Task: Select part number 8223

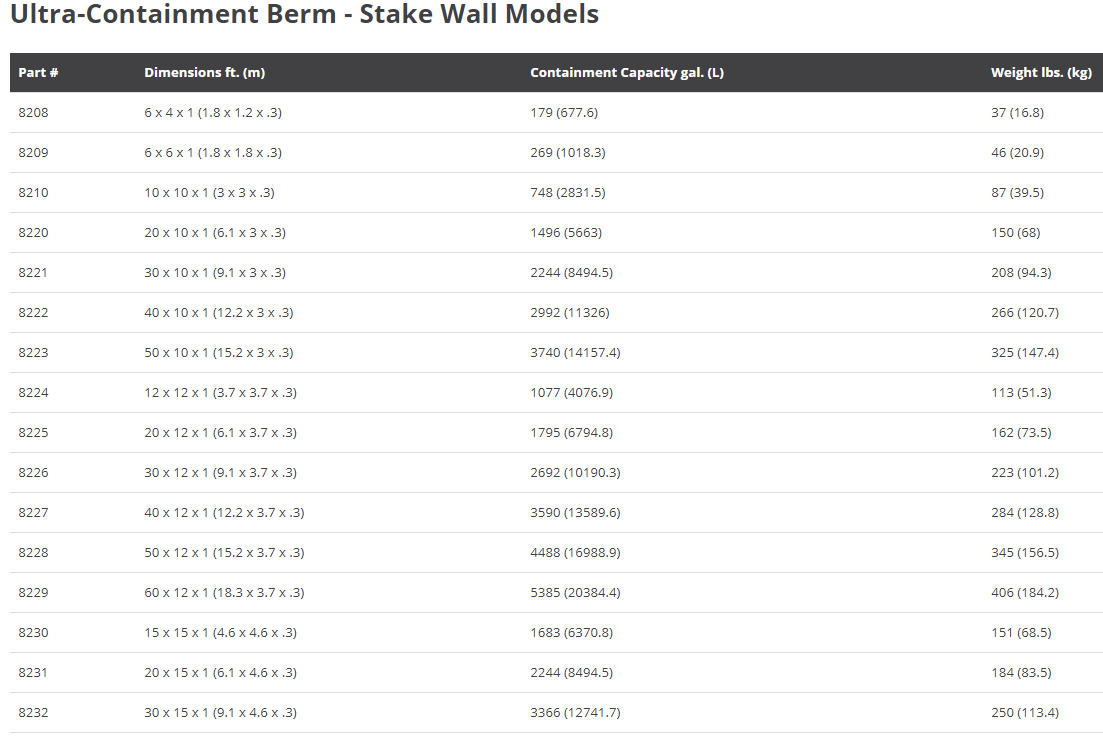Action: pyautogui.click(x=33, y=353)
